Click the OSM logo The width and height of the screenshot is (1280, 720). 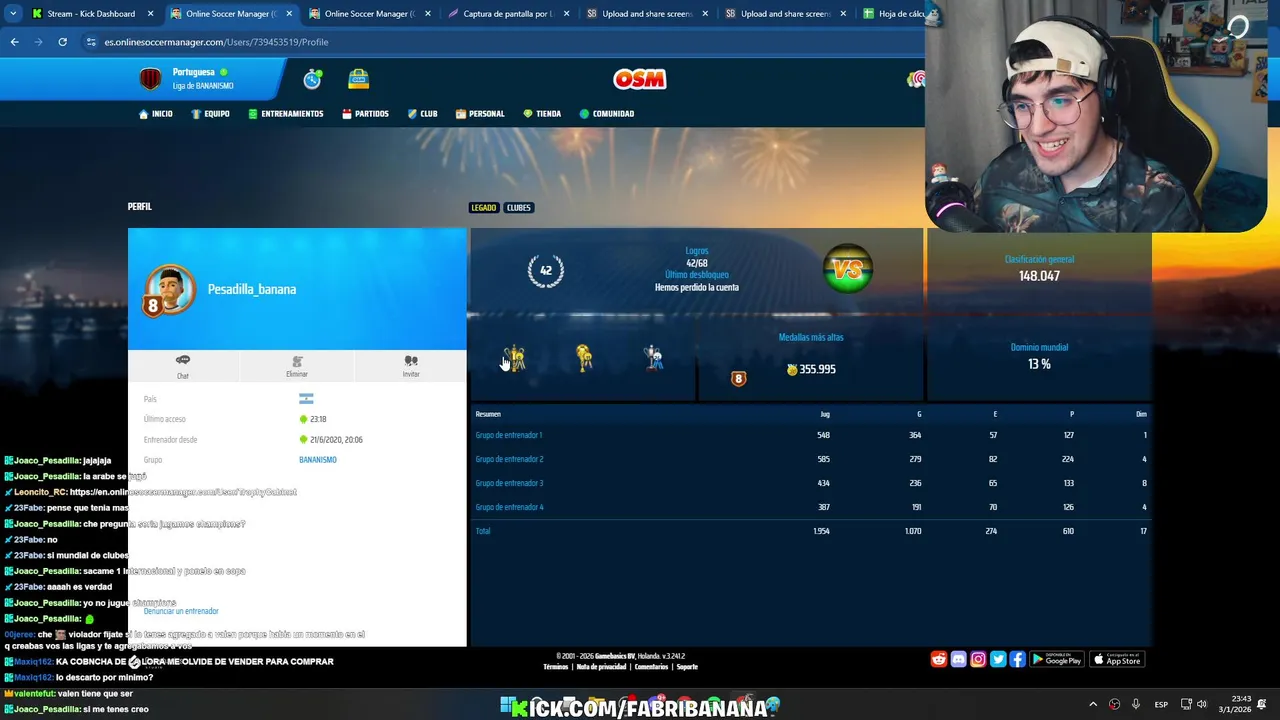coord(640,79)
